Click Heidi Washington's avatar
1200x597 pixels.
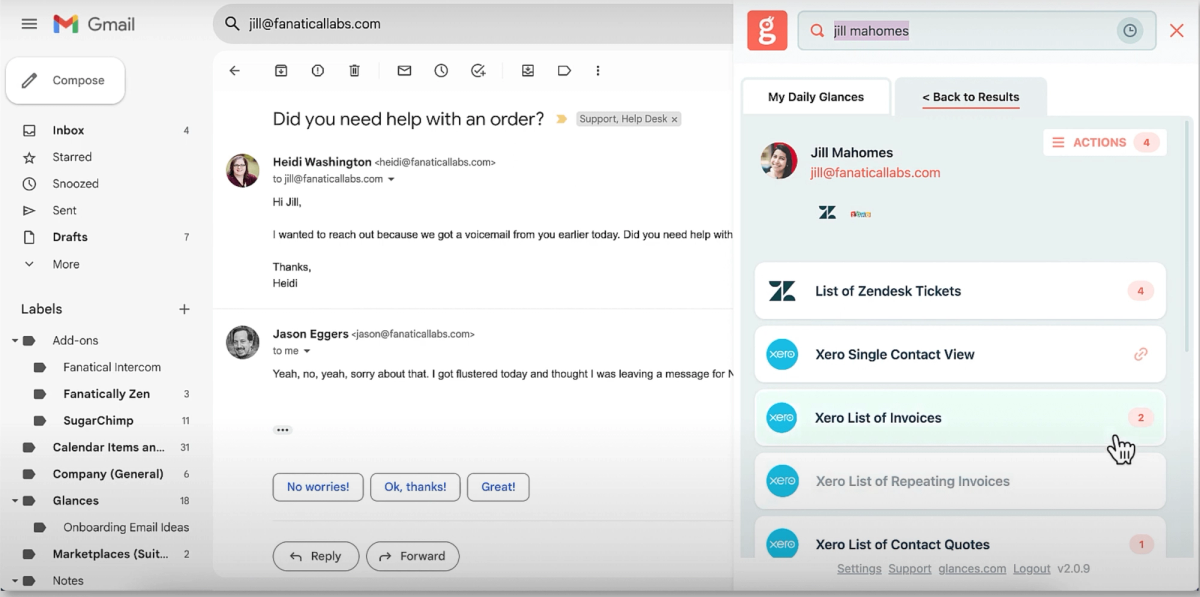[243, 170]
